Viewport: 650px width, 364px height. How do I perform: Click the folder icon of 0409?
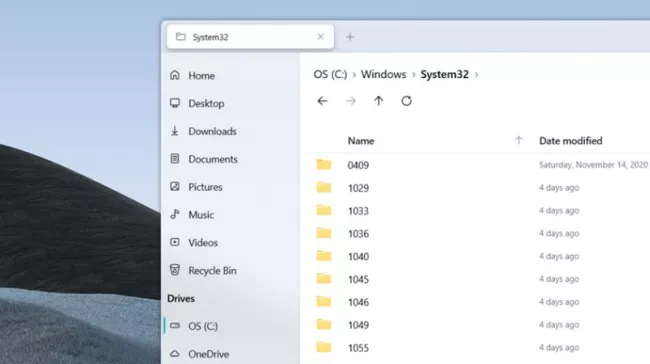[324, 165]
